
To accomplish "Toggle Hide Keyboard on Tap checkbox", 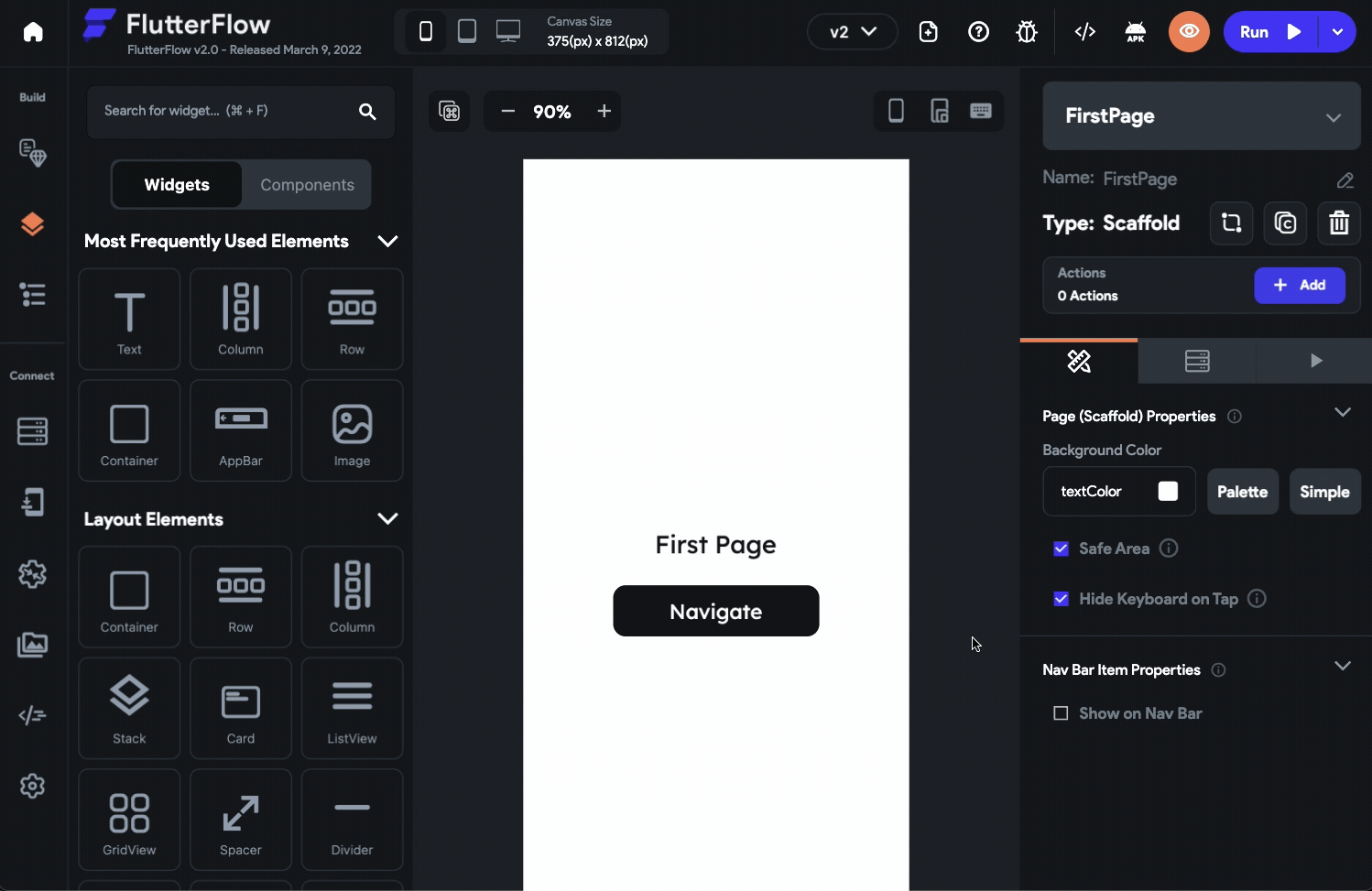I will coord(1061,599).
